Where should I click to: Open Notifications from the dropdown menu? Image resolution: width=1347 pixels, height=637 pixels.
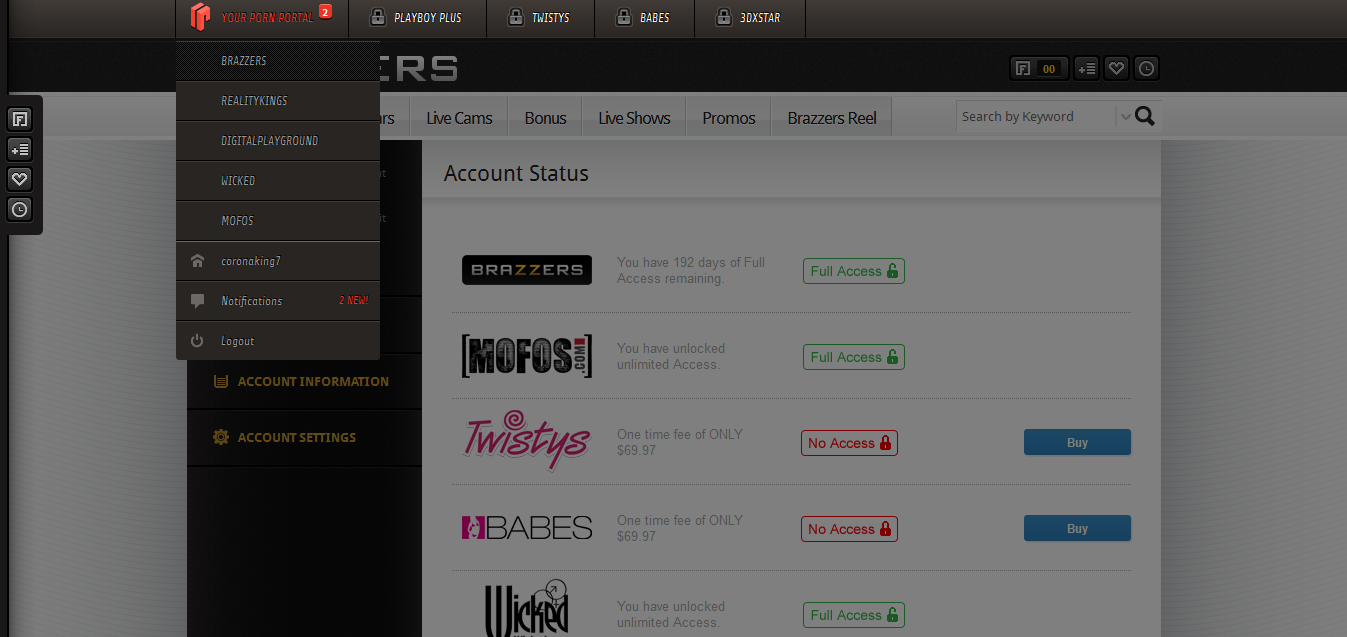click(x=278, y=301)
